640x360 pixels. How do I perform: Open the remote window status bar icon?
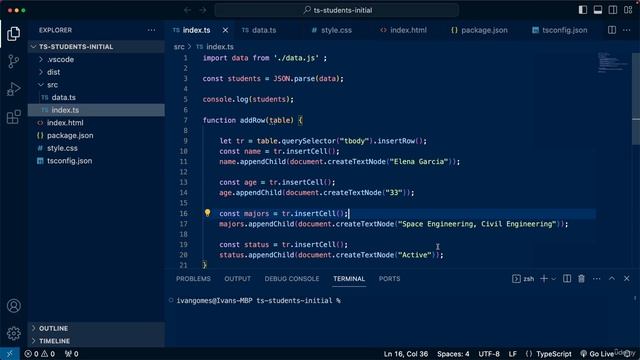click(10, 354)
